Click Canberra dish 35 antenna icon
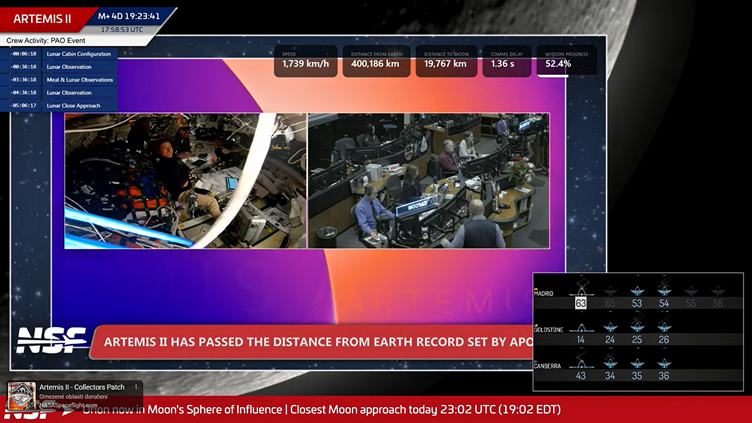 tap(637, 364)
